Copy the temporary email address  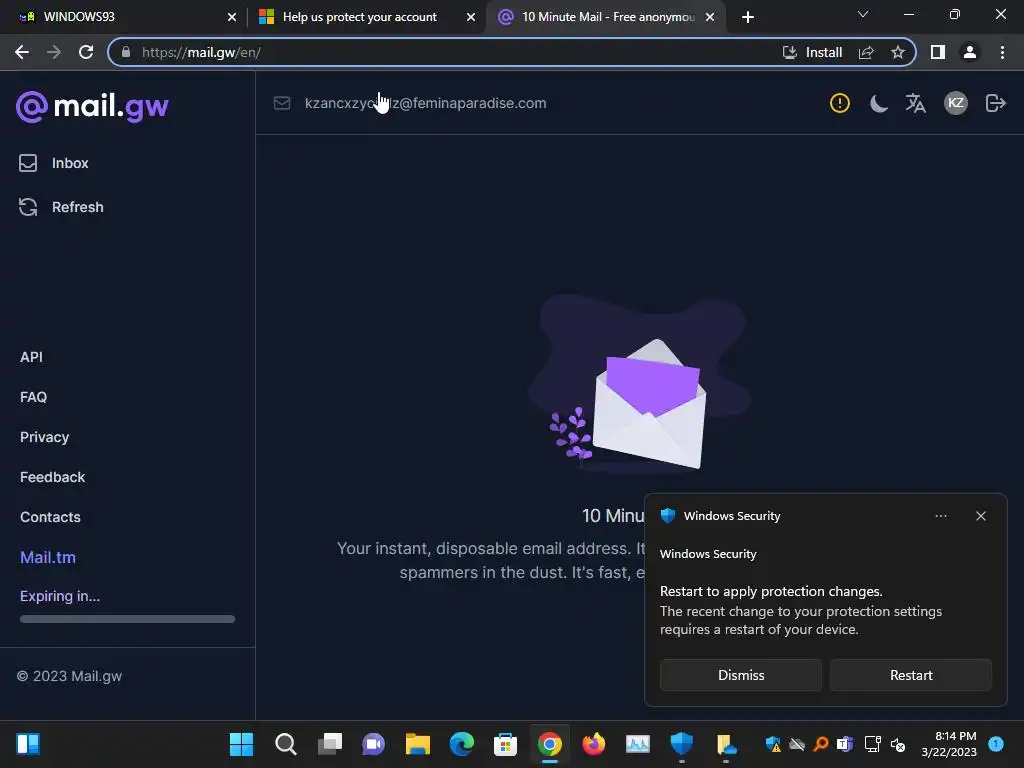point(425,103)
